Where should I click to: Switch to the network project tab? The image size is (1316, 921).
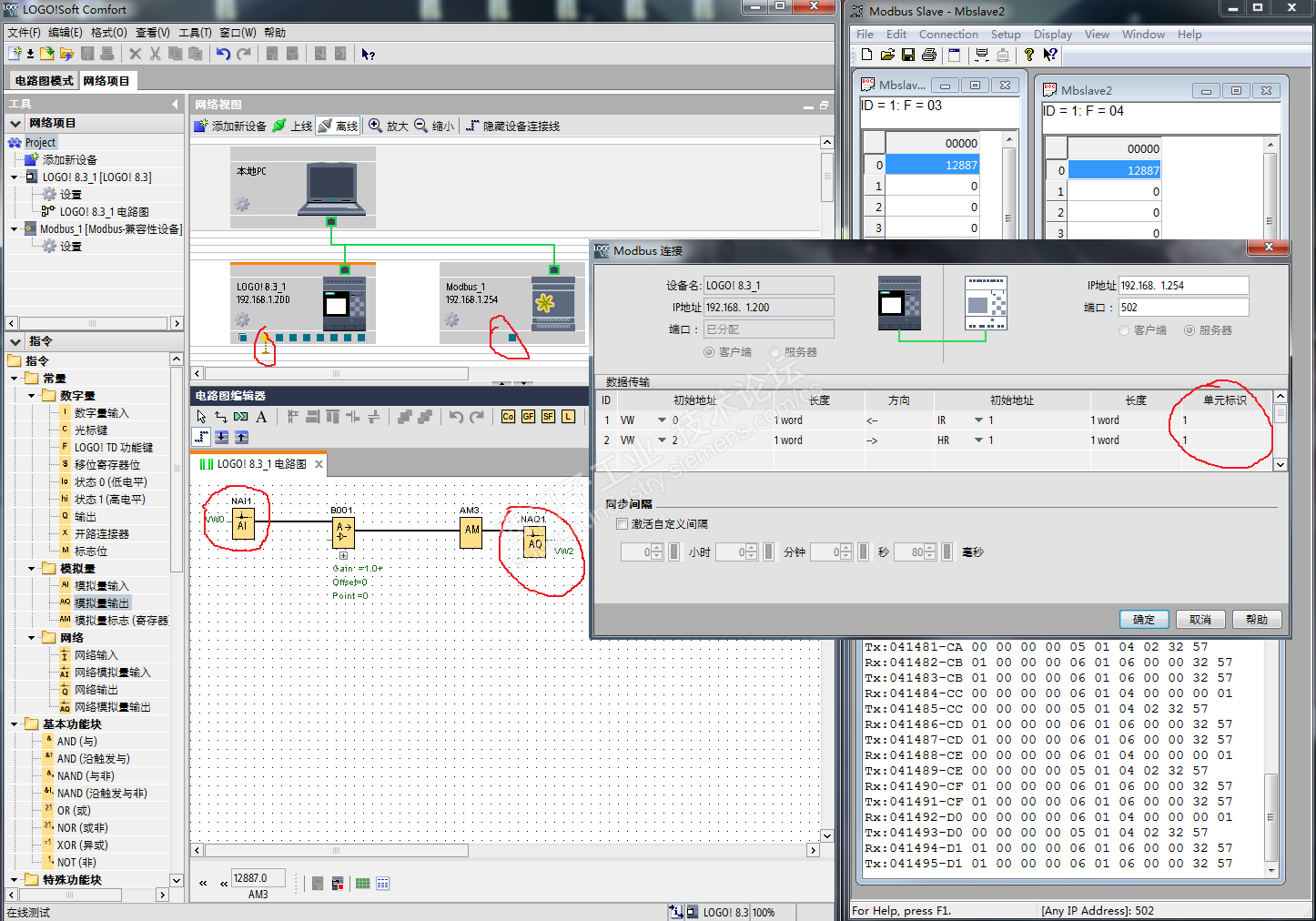click(x=106, y=81)
